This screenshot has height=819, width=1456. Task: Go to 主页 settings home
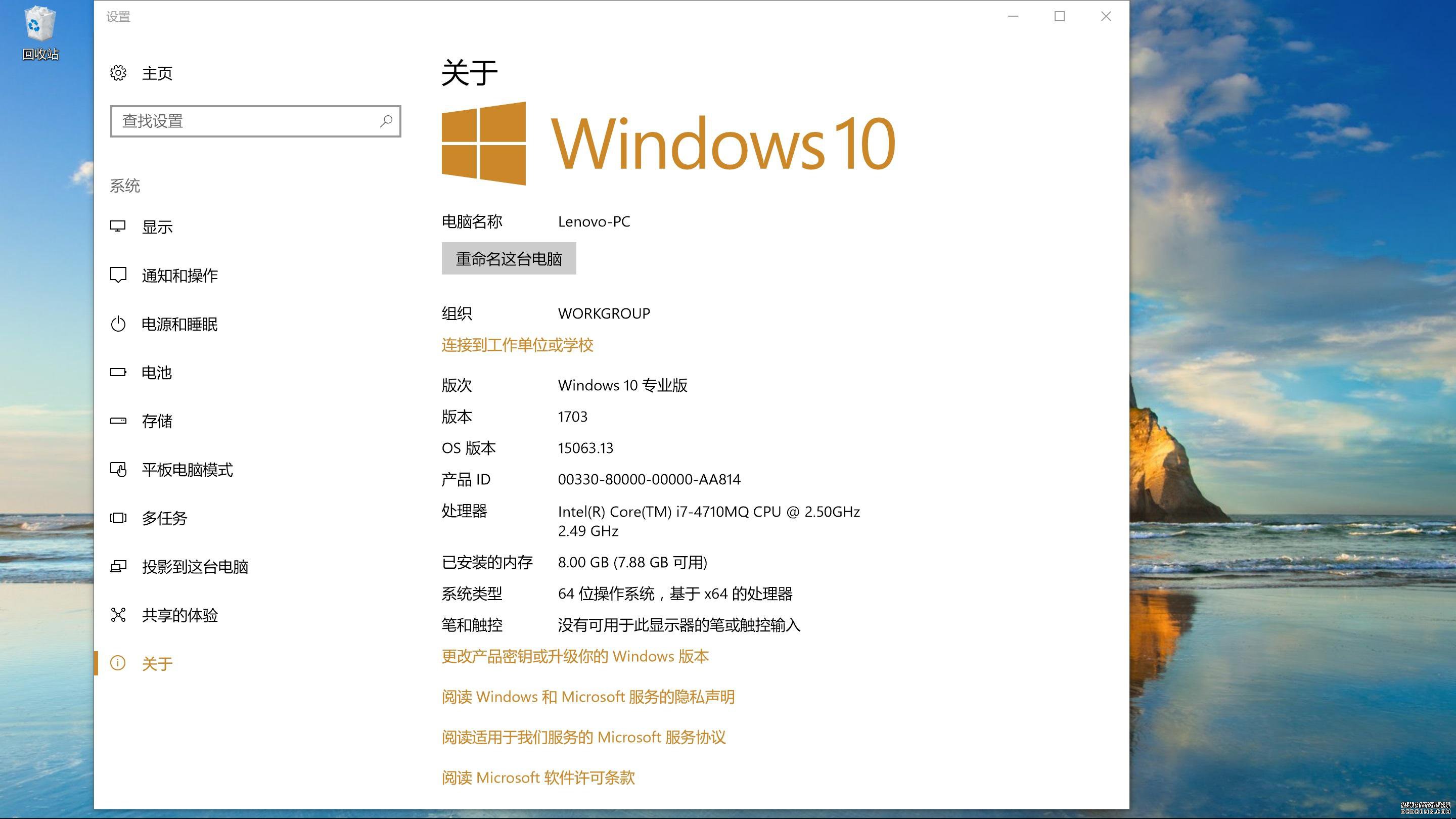[x=157, y=73]
